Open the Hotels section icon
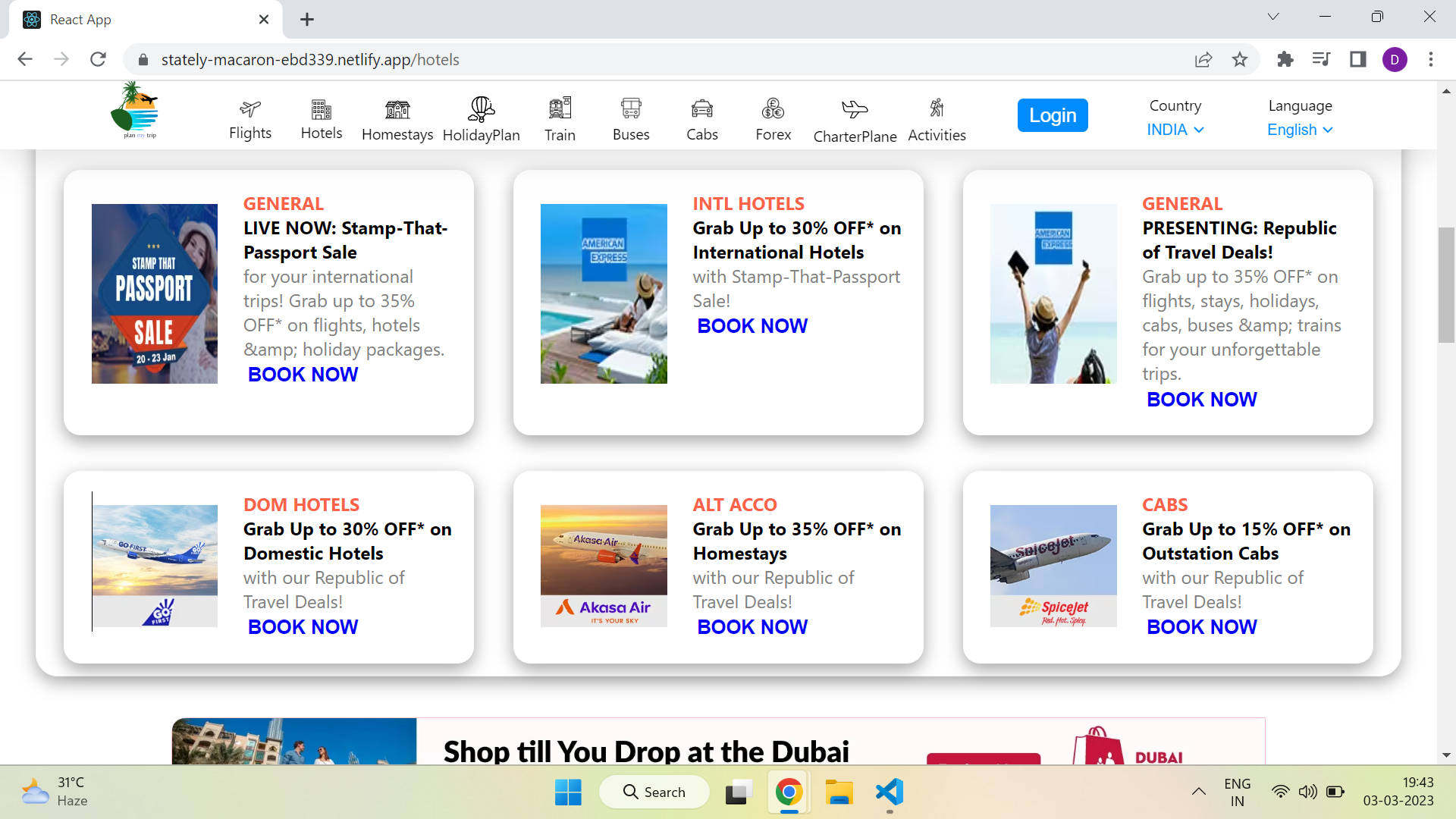This screenshot has width=1456, height=819. point(321,108)
